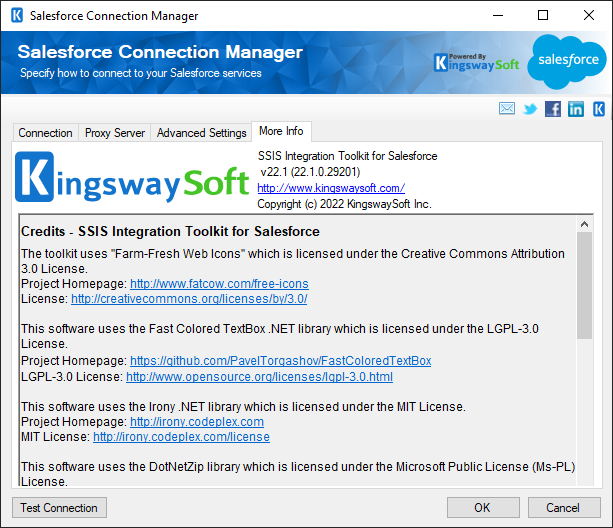
Task: Open the Creative Commons by/3.0 license link
Action: (x=189, y=299)
